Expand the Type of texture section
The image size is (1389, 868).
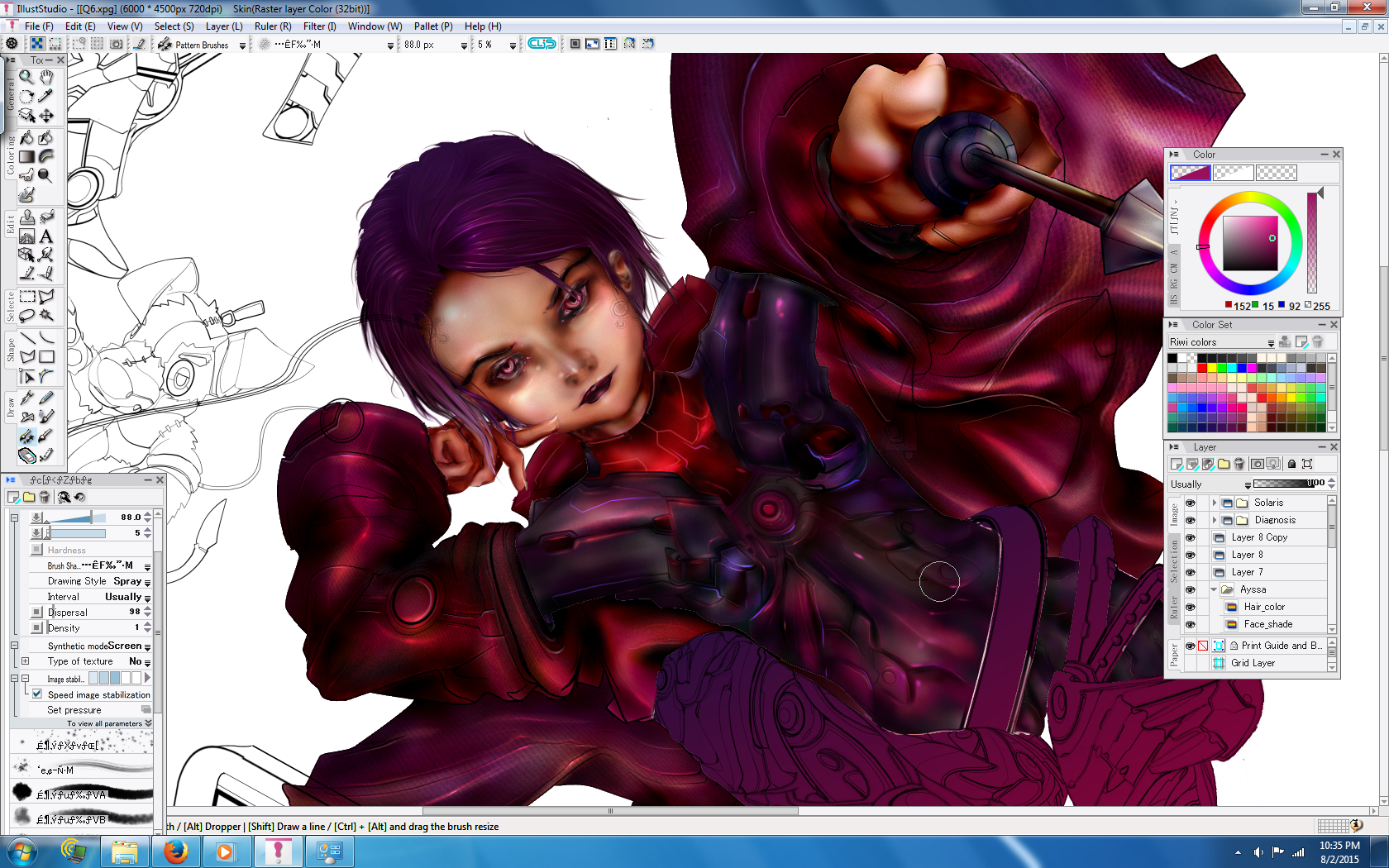[x=25, y=661]
